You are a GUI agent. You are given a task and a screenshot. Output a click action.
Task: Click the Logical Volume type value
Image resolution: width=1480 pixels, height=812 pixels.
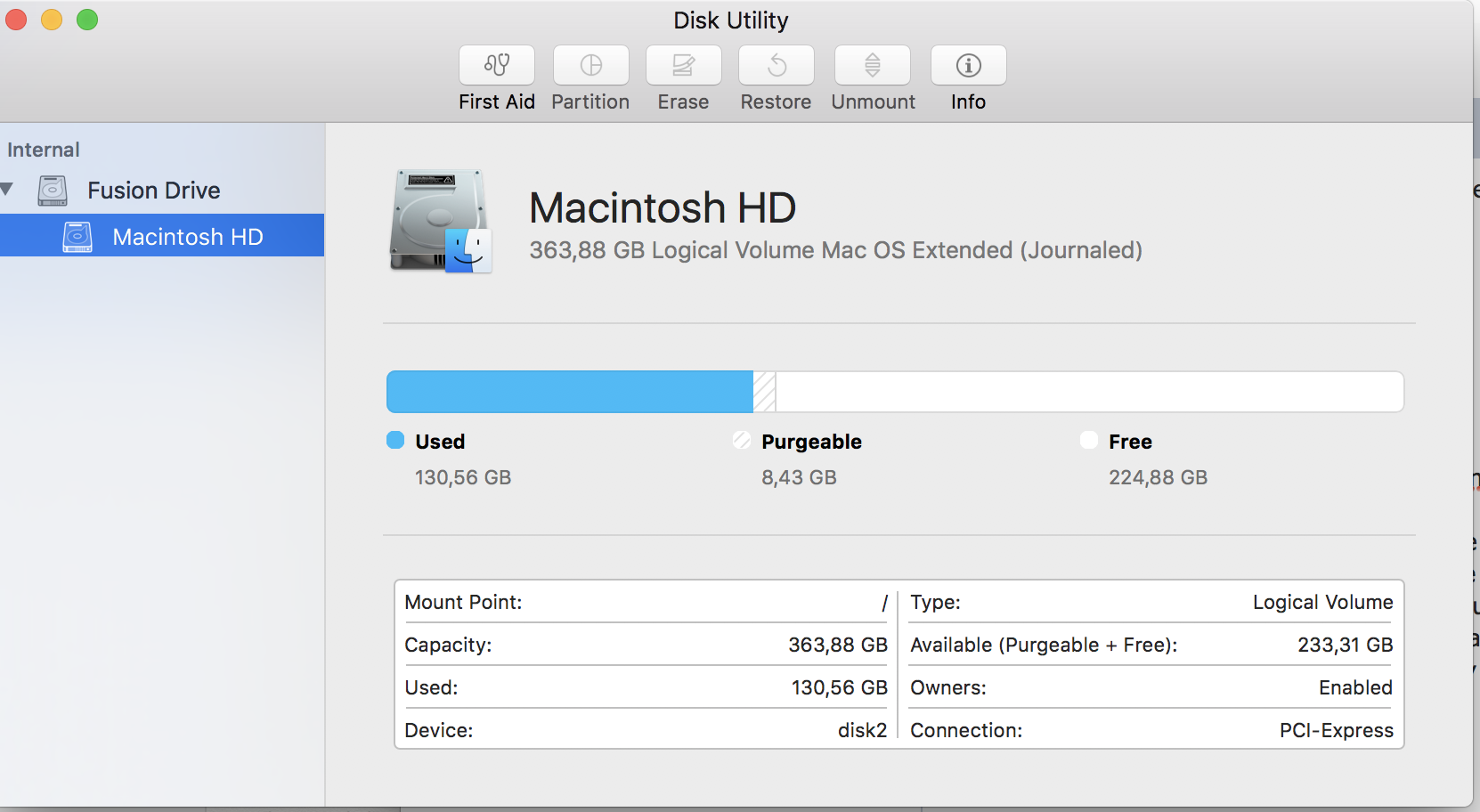[1322, 602]
